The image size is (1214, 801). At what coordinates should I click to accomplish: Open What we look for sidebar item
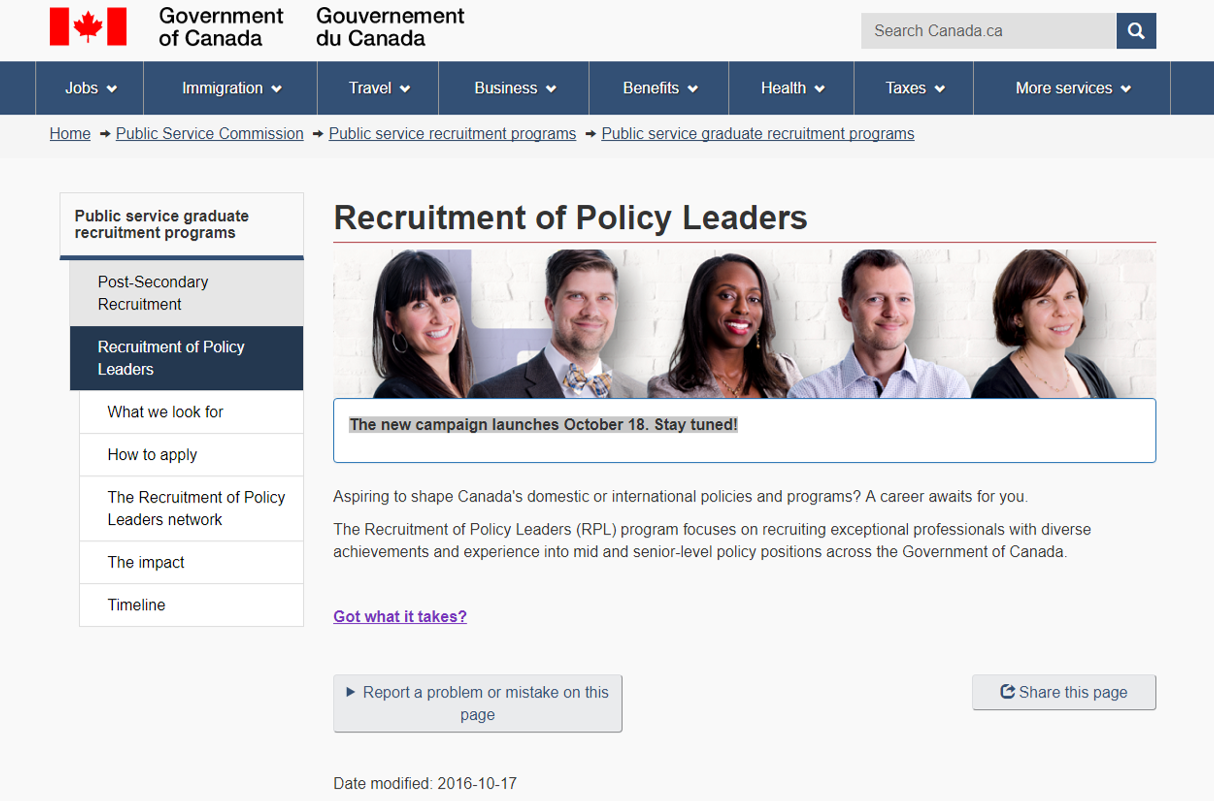pos(191,412)
